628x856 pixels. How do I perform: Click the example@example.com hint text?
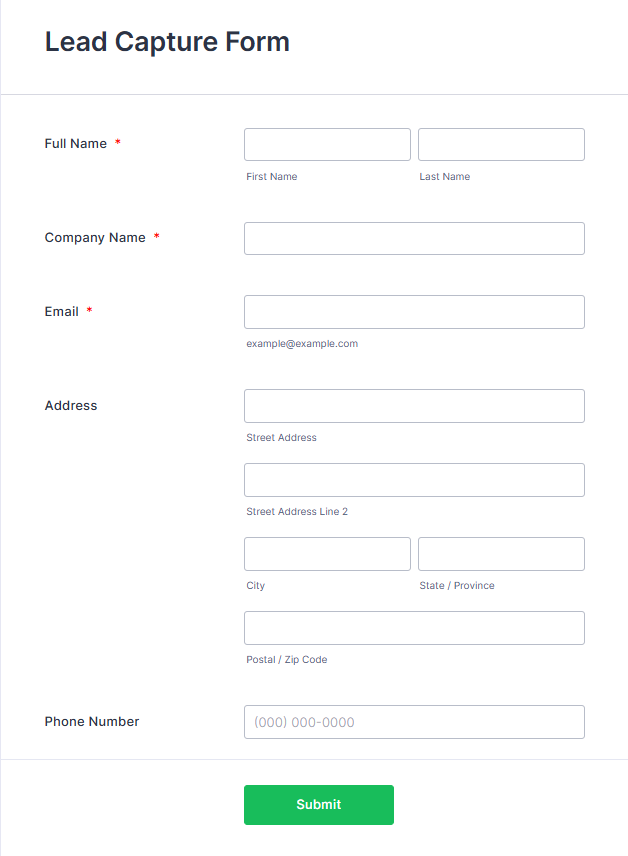click(x=302, y=343)
